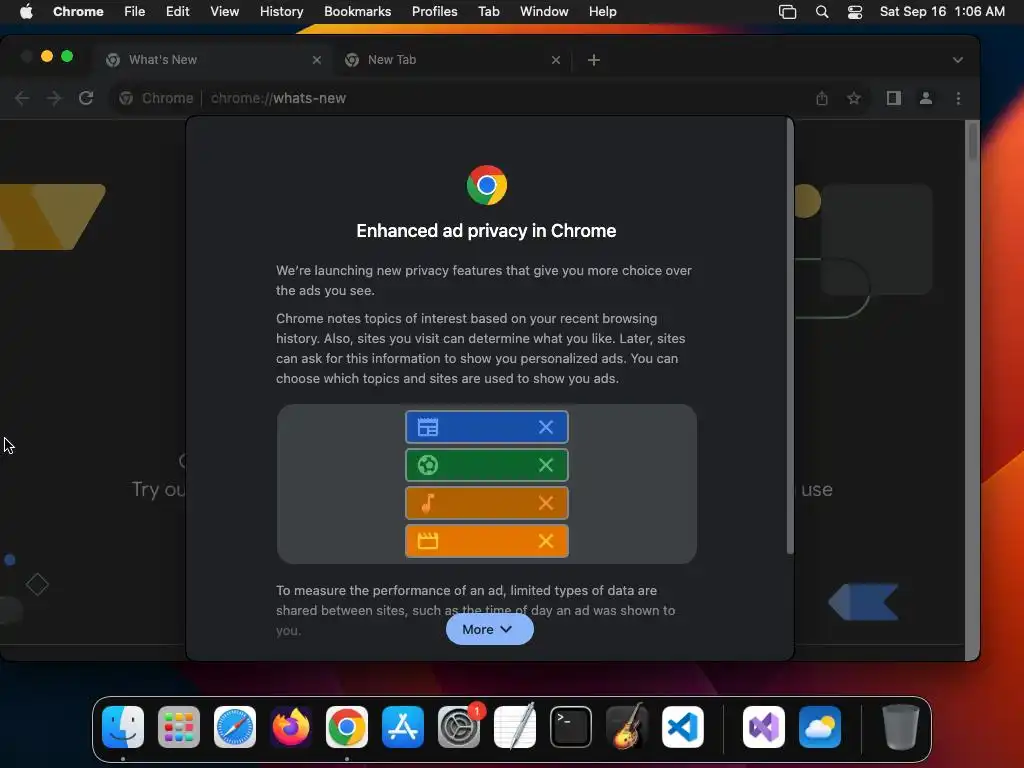
Task: Launch Firefox from the Dock
Action: tap(291, 727)
